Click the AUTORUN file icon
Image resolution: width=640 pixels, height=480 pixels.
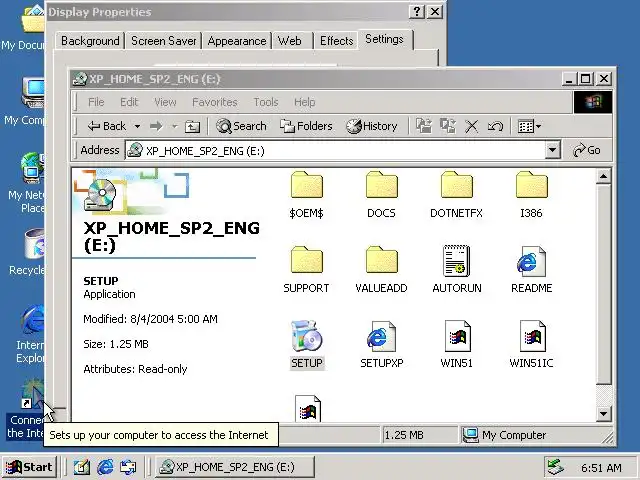tap(456, 260)
